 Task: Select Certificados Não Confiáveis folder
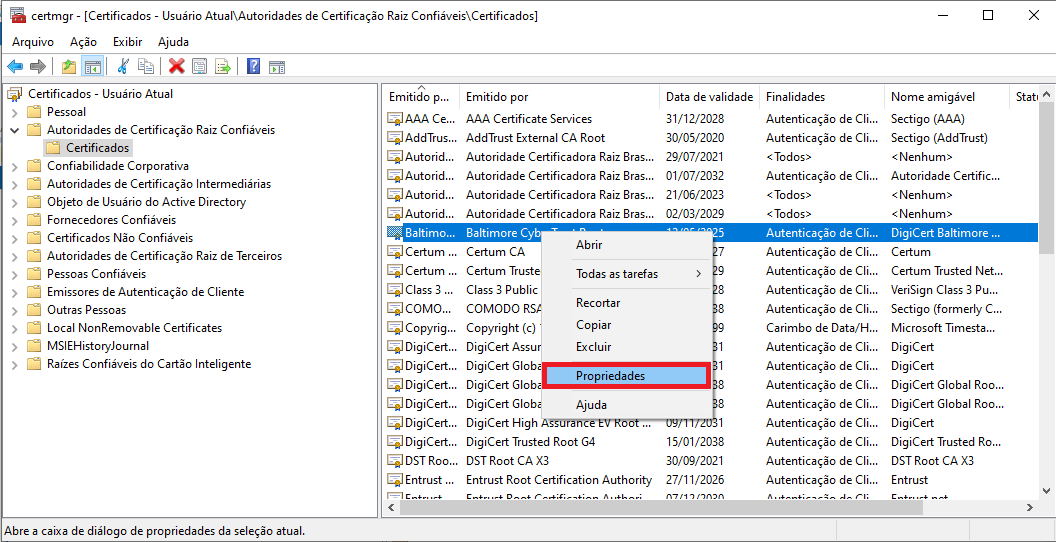119,238
